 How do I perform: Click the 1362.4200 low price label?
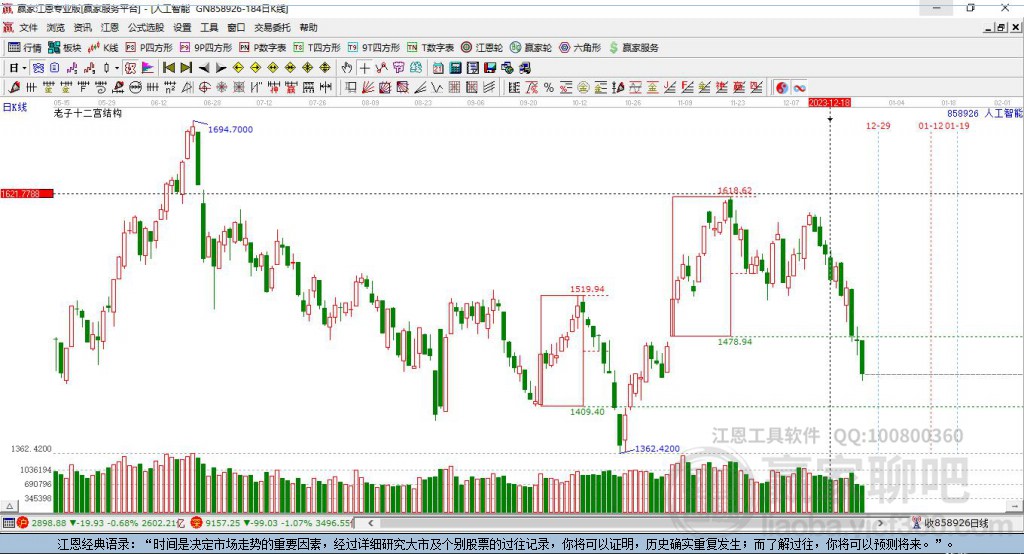(657, 448)
